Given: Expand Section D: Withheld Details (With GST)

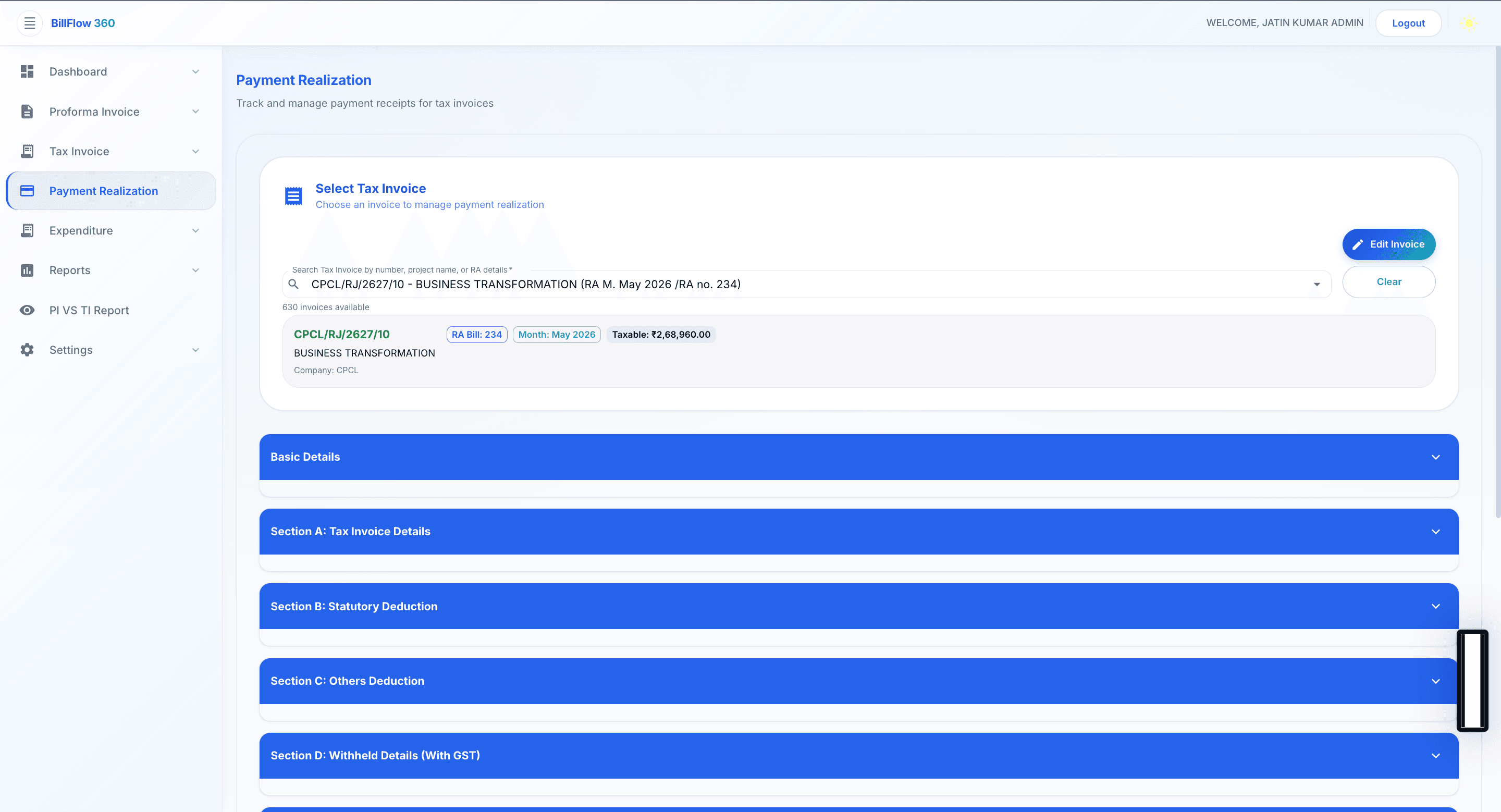Looking at the screenshot, I should [x=859, y=756].
